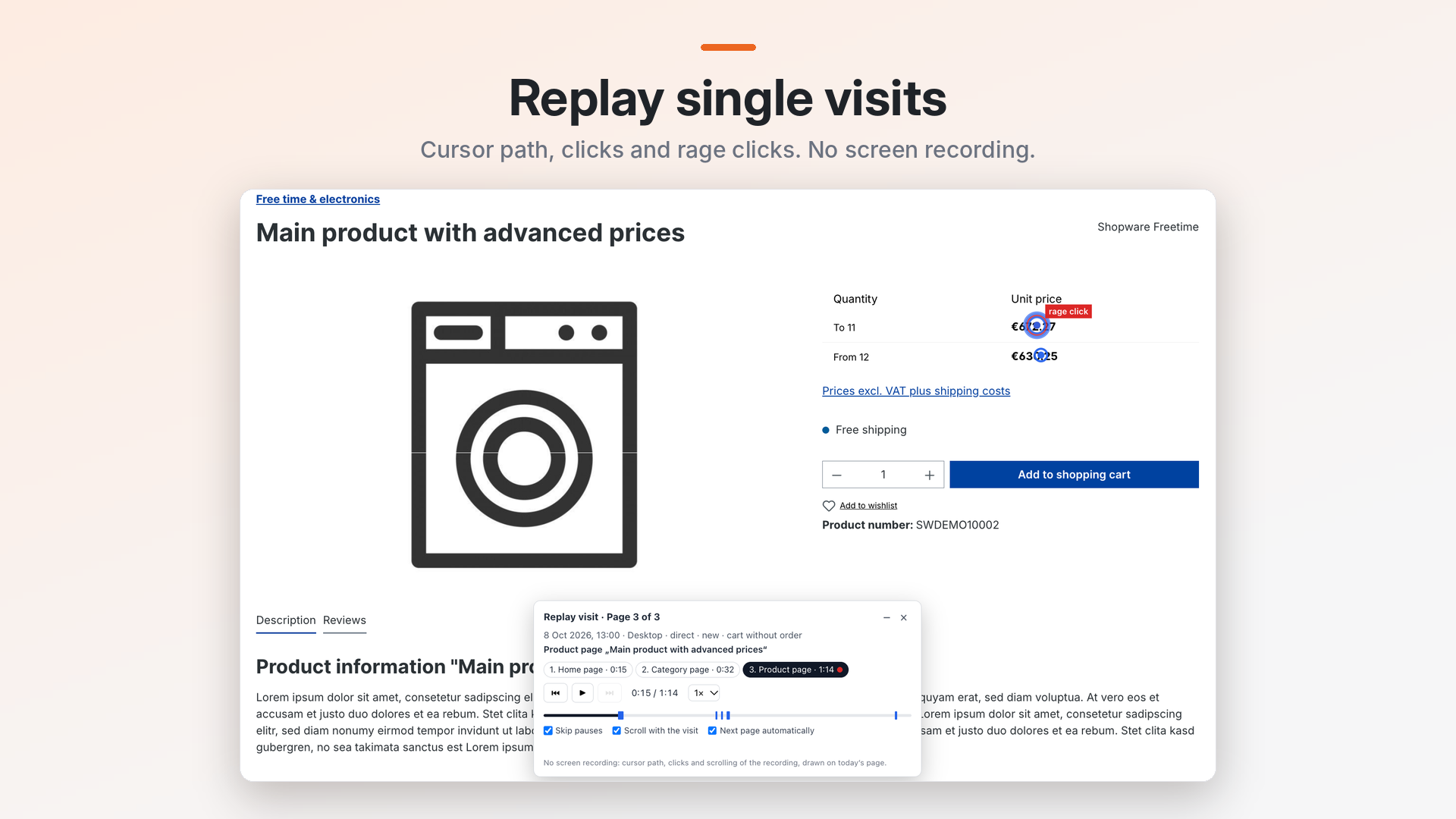Minimize the Replay visit panel
Screen dimensions: 1456x819
(886, 618)
